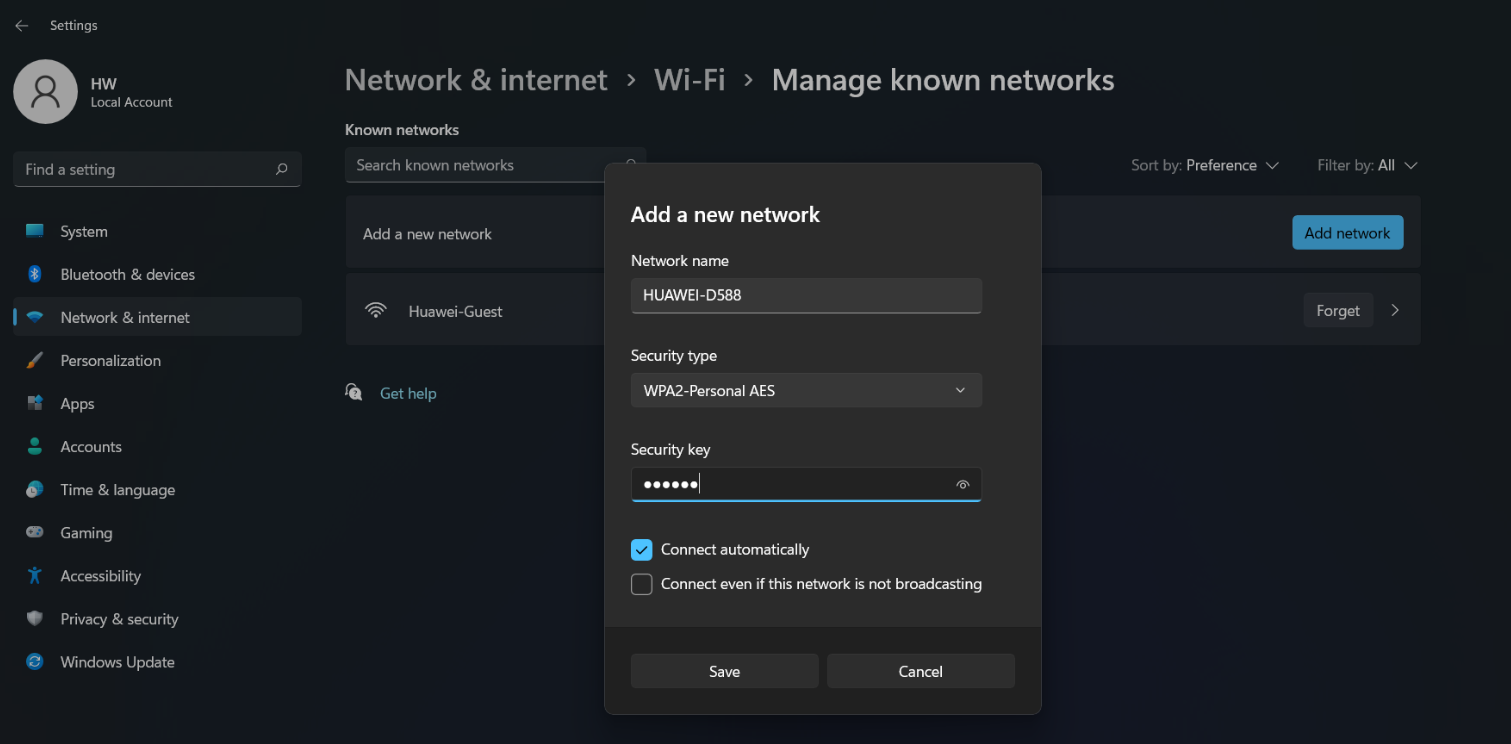Click the Get help link
1511x744 pixels.
[x=408, y=393]
